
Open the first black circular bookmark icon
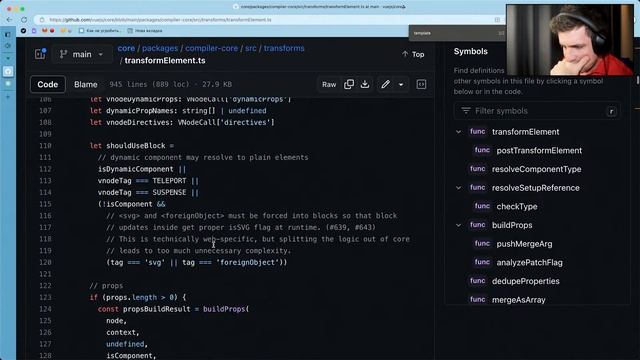pos(23,31)
